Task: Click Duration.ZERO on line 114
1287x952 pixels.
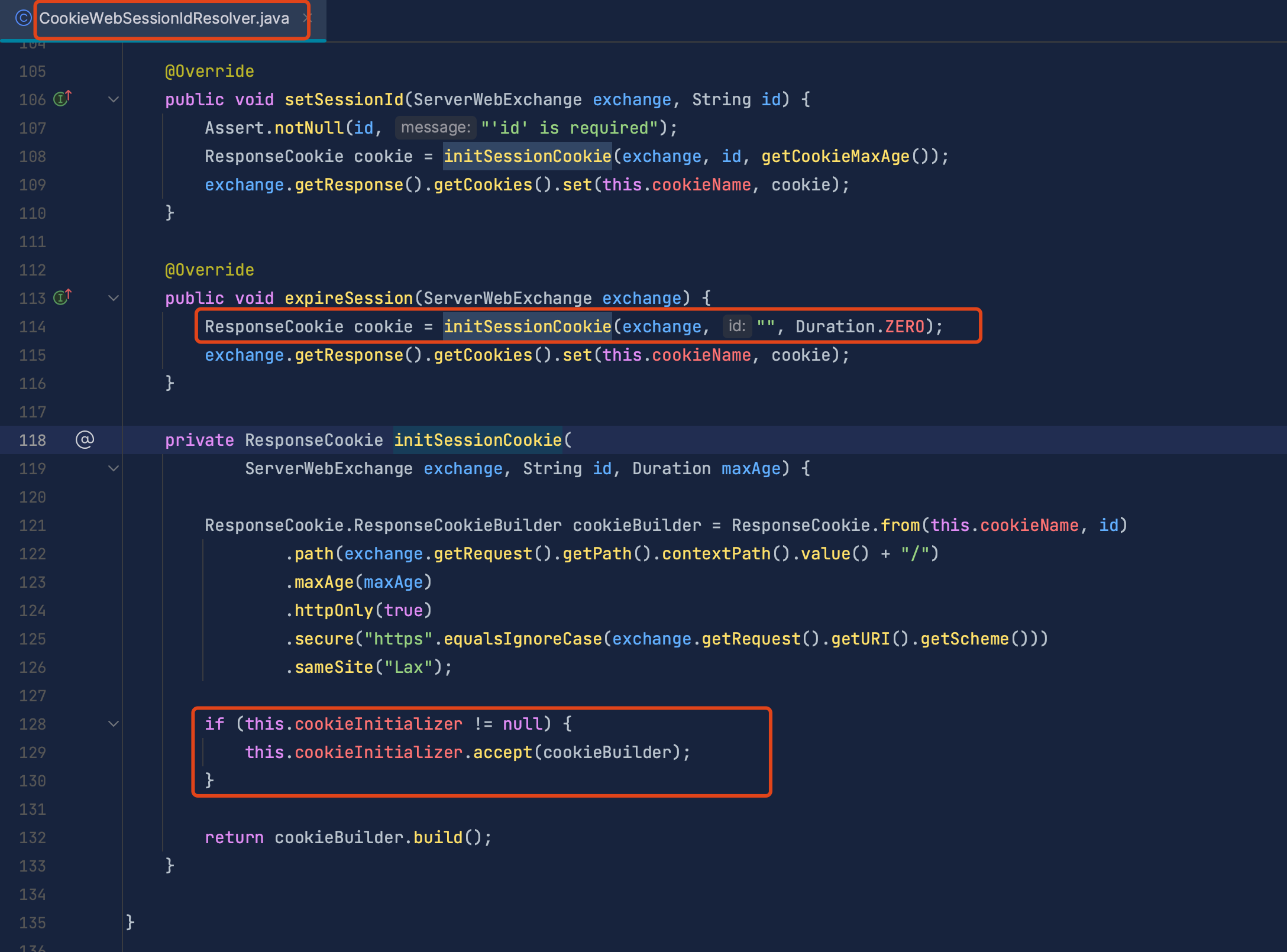Action: [860, 326]
